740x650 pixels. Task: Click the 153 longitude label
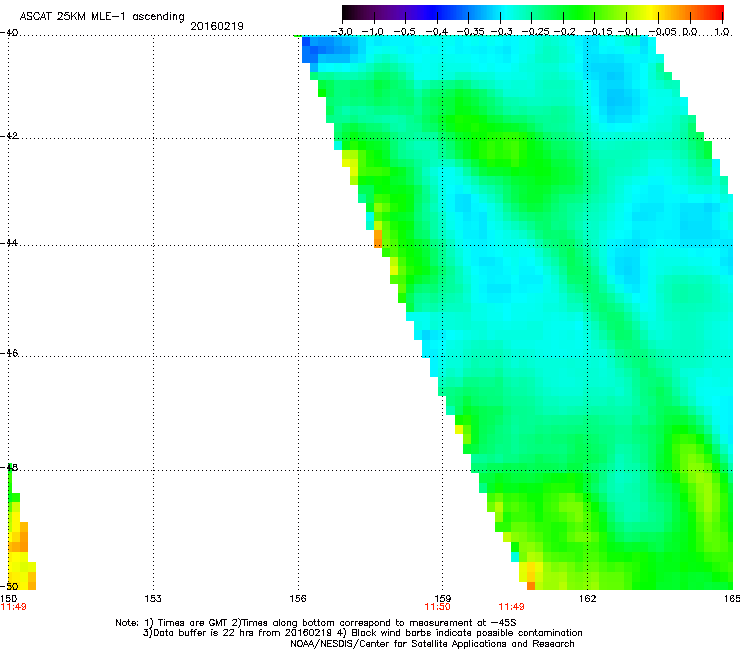pyautogui.click(x=153, y=599)
